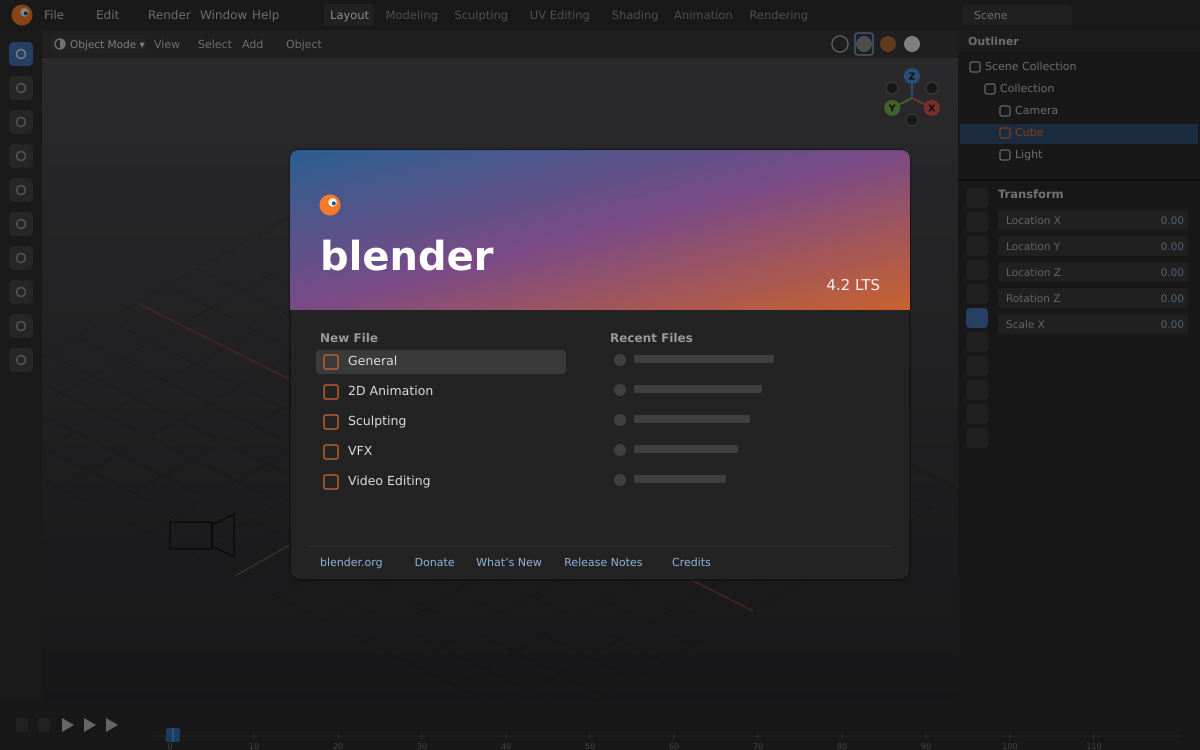The width and height of the screenshot is (1200, 750).
Task: Click the Outliner panel header
Action: 1079,41
